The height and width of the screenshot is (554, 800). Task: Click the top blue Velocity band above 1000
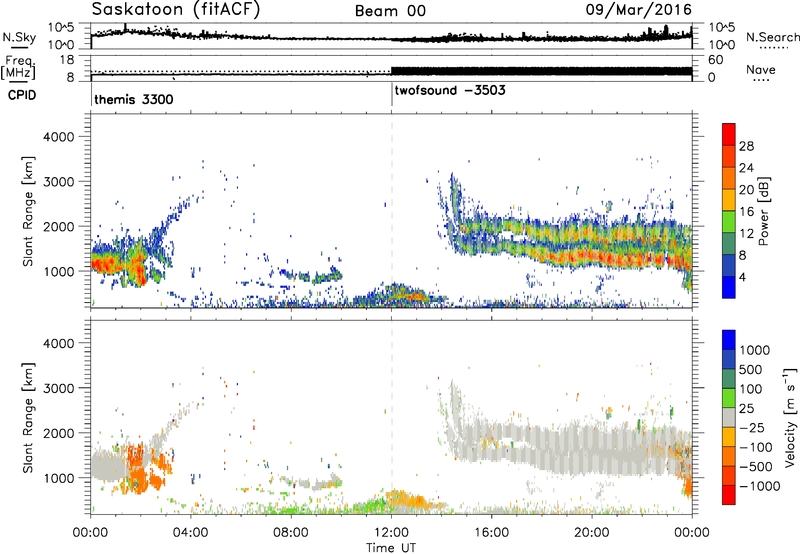click(x=729, y=340)
